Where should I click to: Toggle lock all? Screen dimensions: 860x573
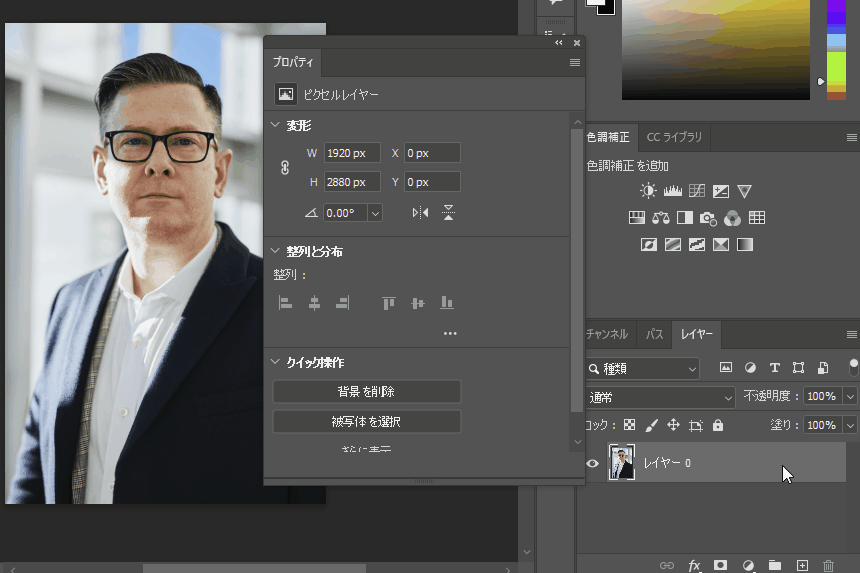[718, 425]
